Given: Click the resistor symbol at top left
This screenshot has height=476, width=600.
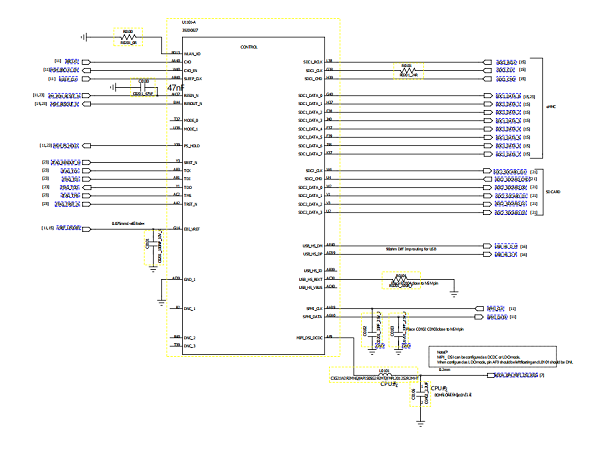Looking at the screenshot, I should [127, 37].
